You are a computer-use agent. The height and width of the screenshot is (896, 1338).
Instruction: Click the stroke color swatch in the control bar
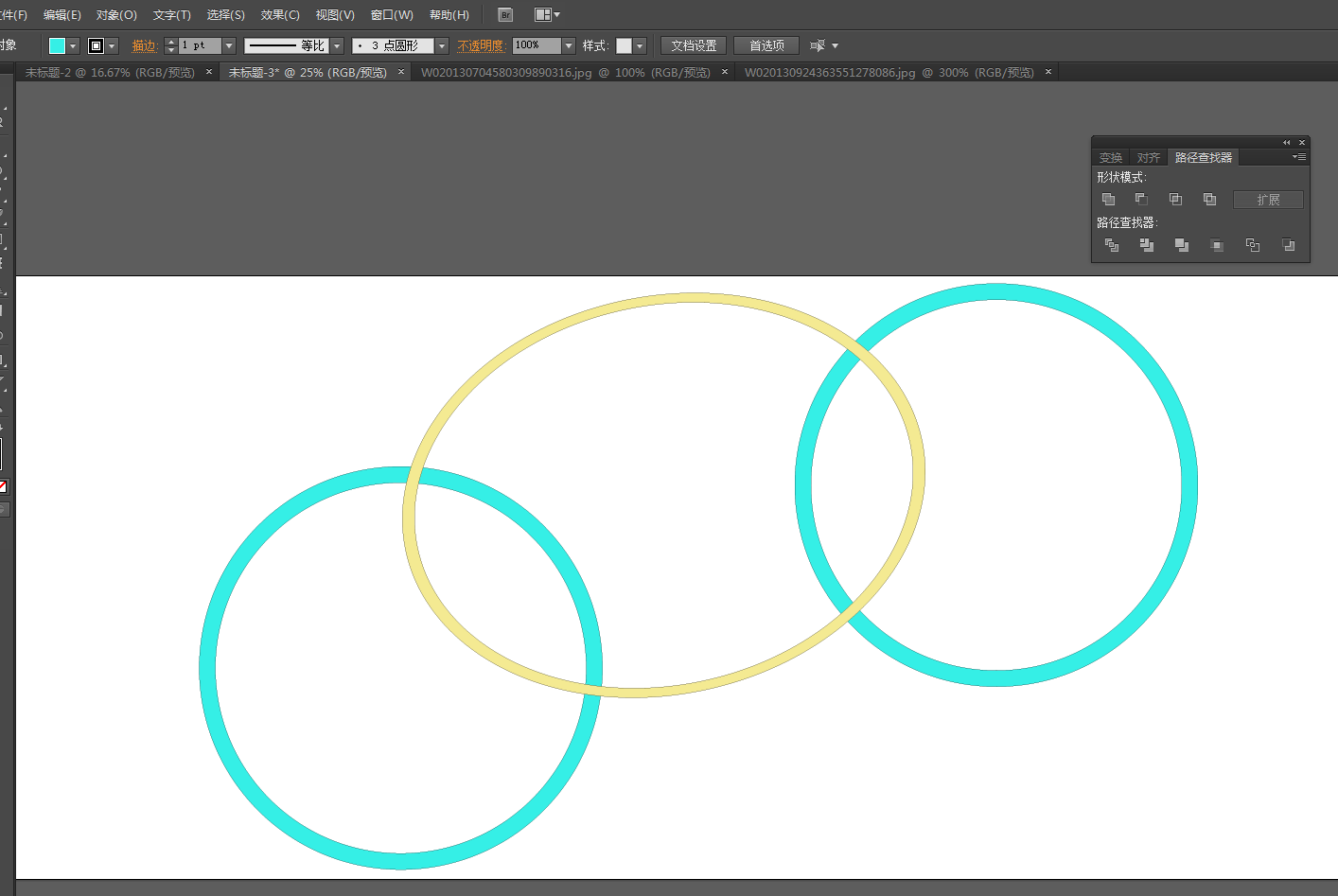[x=96, y=45]
